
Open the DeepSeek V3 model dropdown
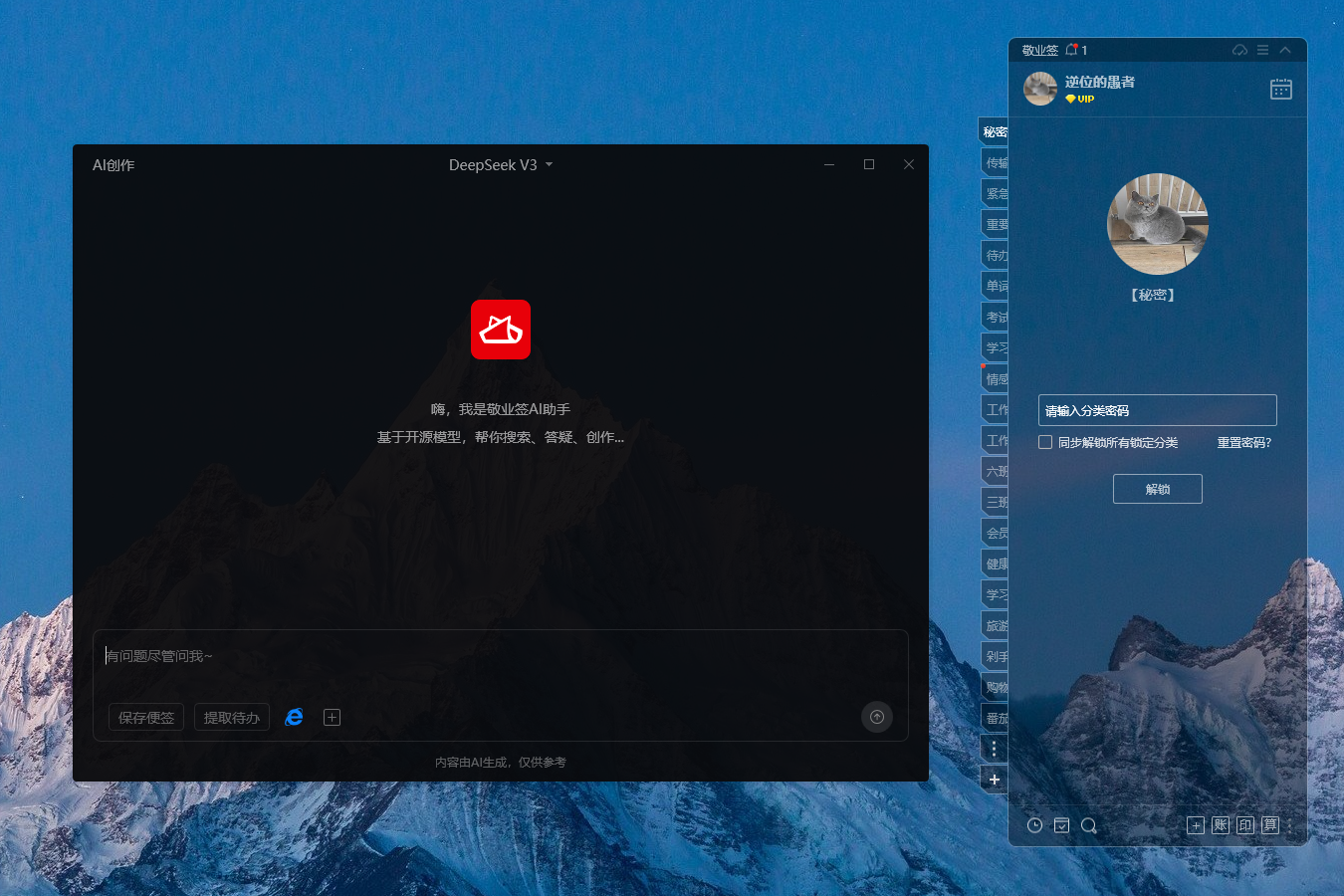501,164
